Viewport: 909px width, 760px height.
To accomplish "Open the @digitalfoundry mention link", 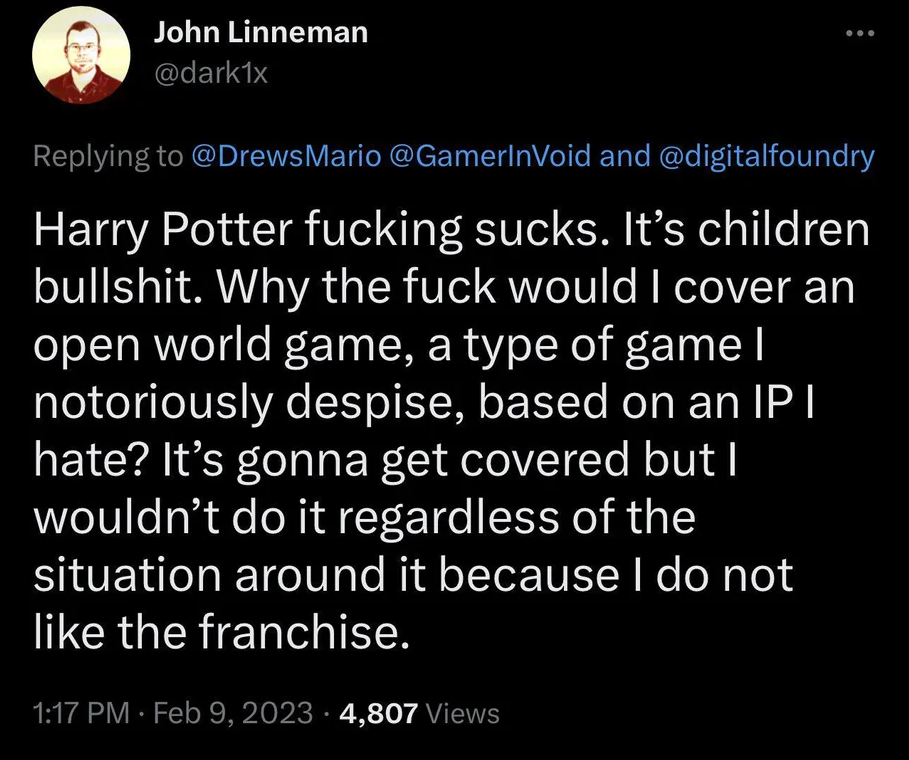I will [766, 156].
